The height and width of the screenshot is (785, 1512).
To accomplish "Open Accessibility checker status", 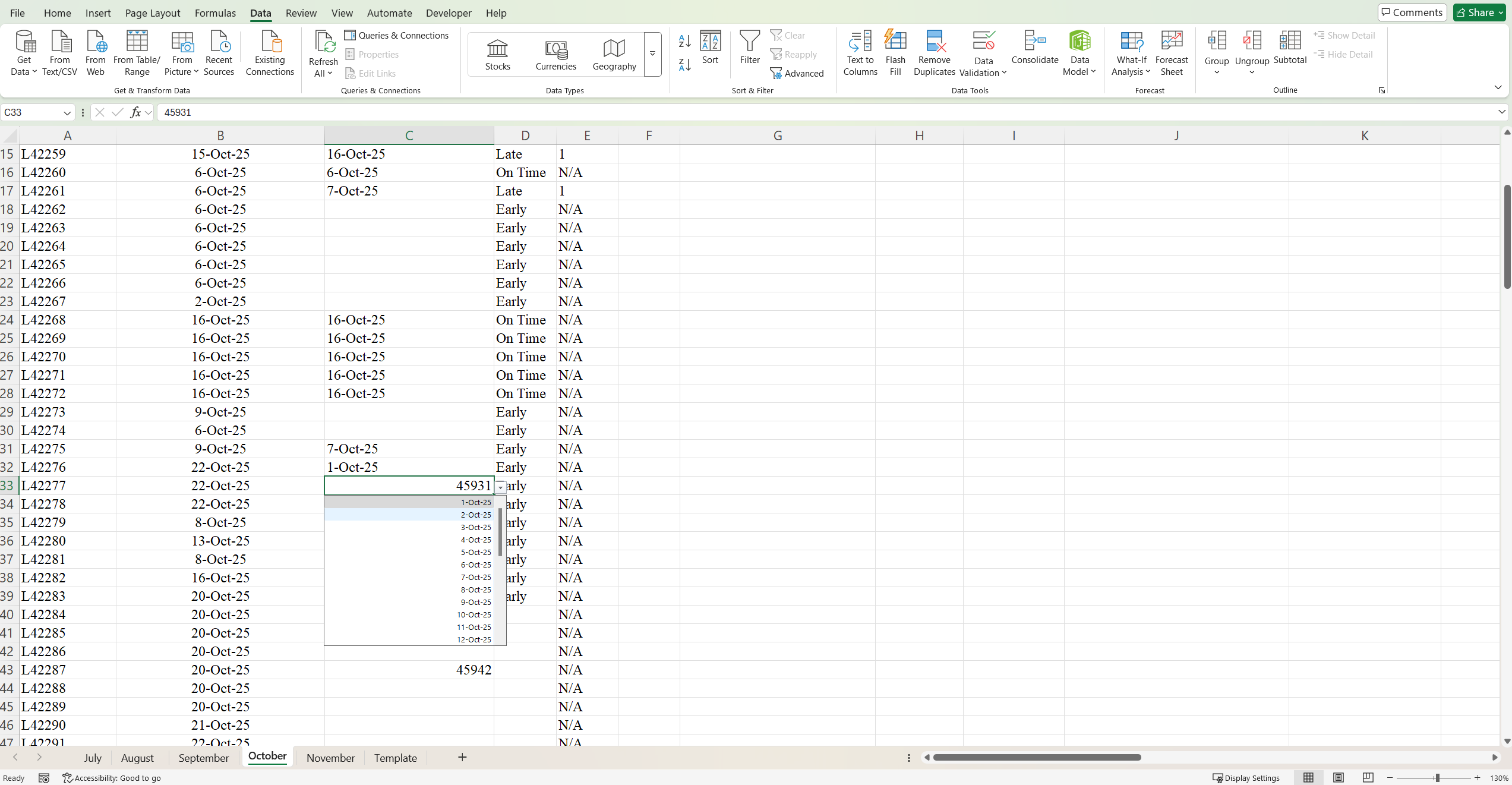I will tap(112, 778).
